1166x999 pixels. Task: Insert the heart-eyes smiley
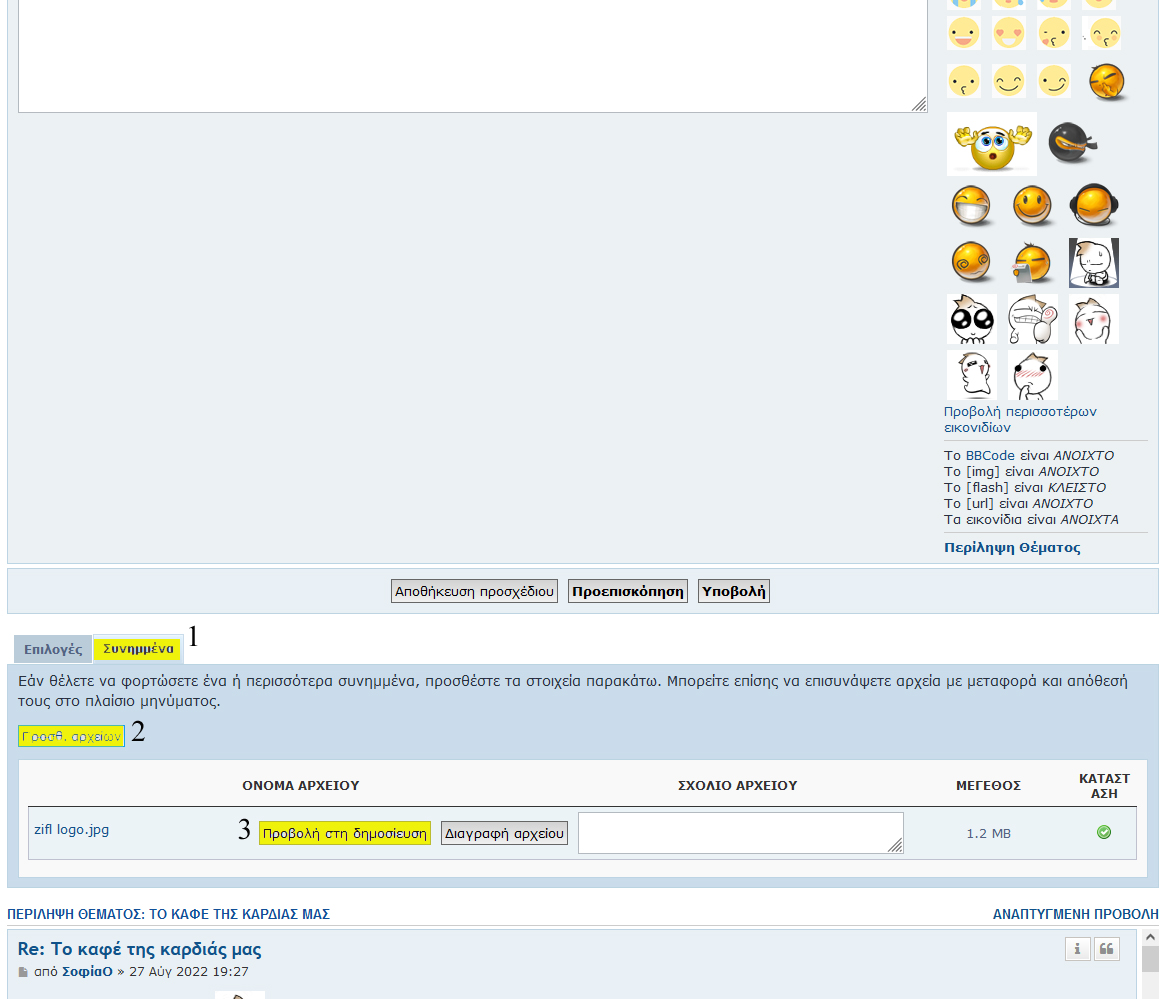[1009, 33]
